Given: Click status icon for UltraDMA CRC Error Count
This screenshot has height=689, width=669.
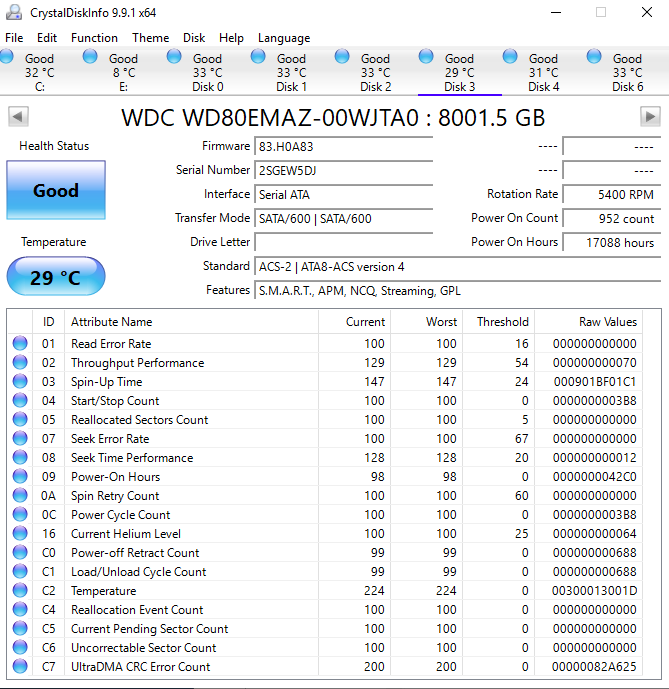Looking at the screenshot, I should [x=20, y=666].
